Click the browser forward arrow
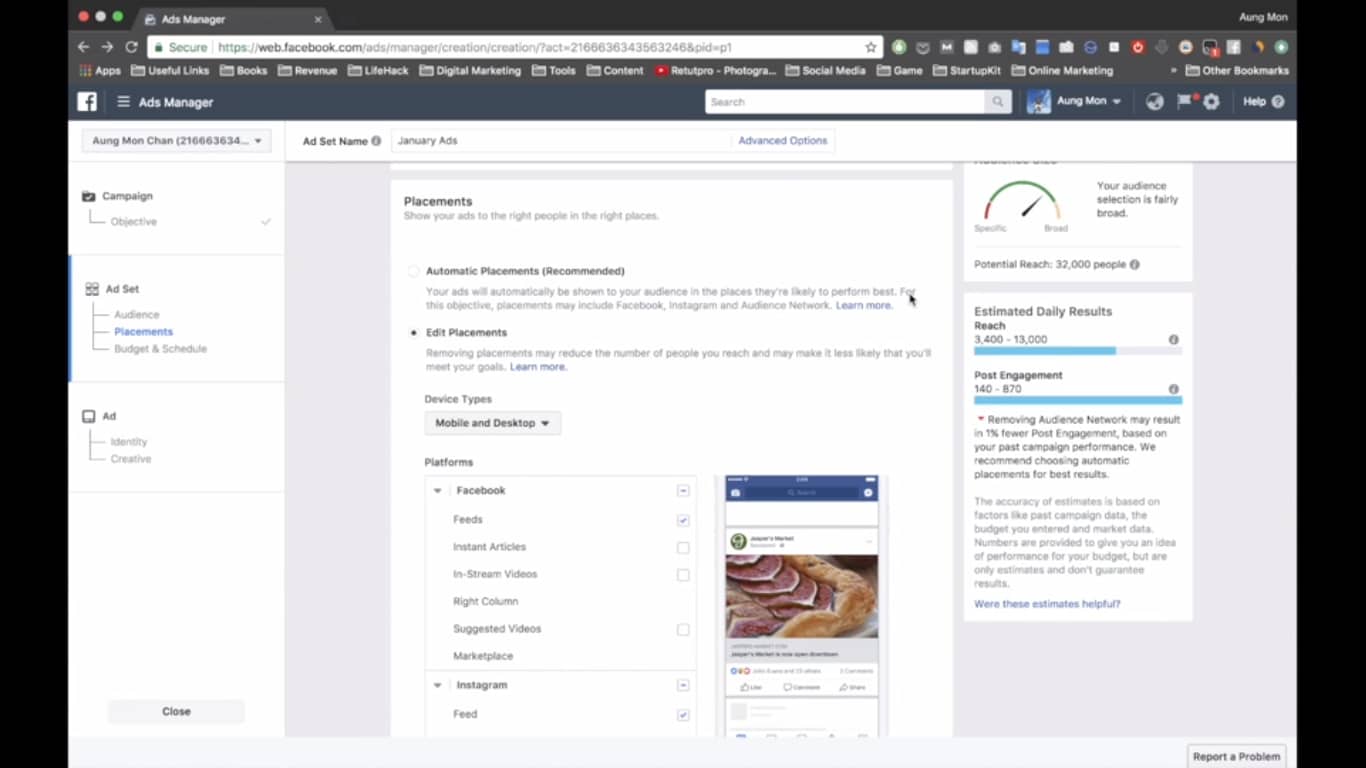This screenshot has width=1366, height=768. (107, 47)
